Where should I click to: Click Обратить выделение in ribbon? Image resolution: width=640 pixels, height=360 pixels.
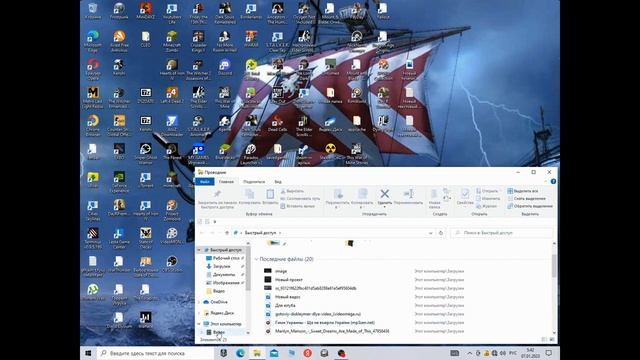(x=529, y=206)
